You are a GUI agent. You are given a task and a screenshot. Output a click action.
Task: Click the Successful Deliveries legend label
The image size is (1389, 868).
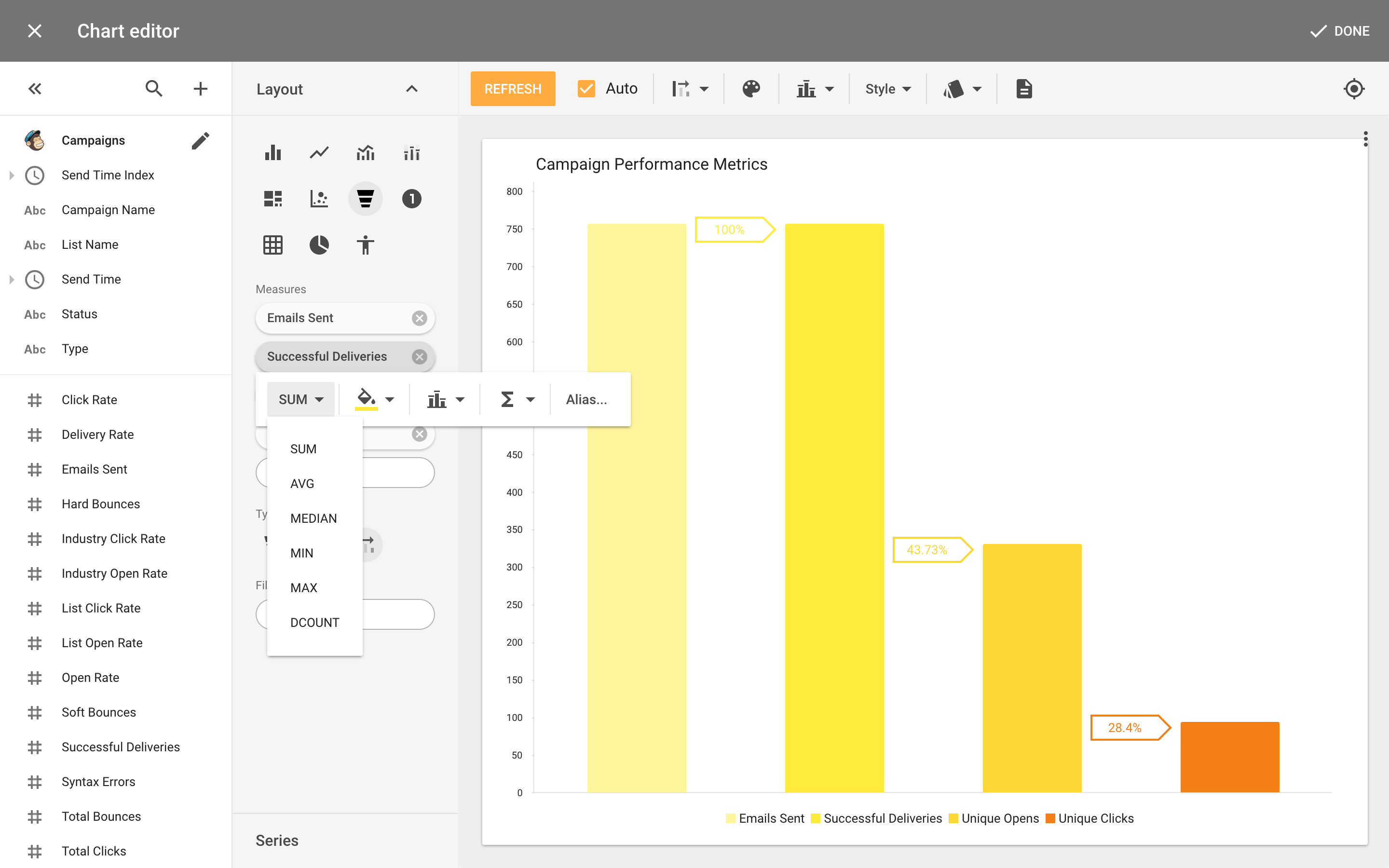coord(883,819)
